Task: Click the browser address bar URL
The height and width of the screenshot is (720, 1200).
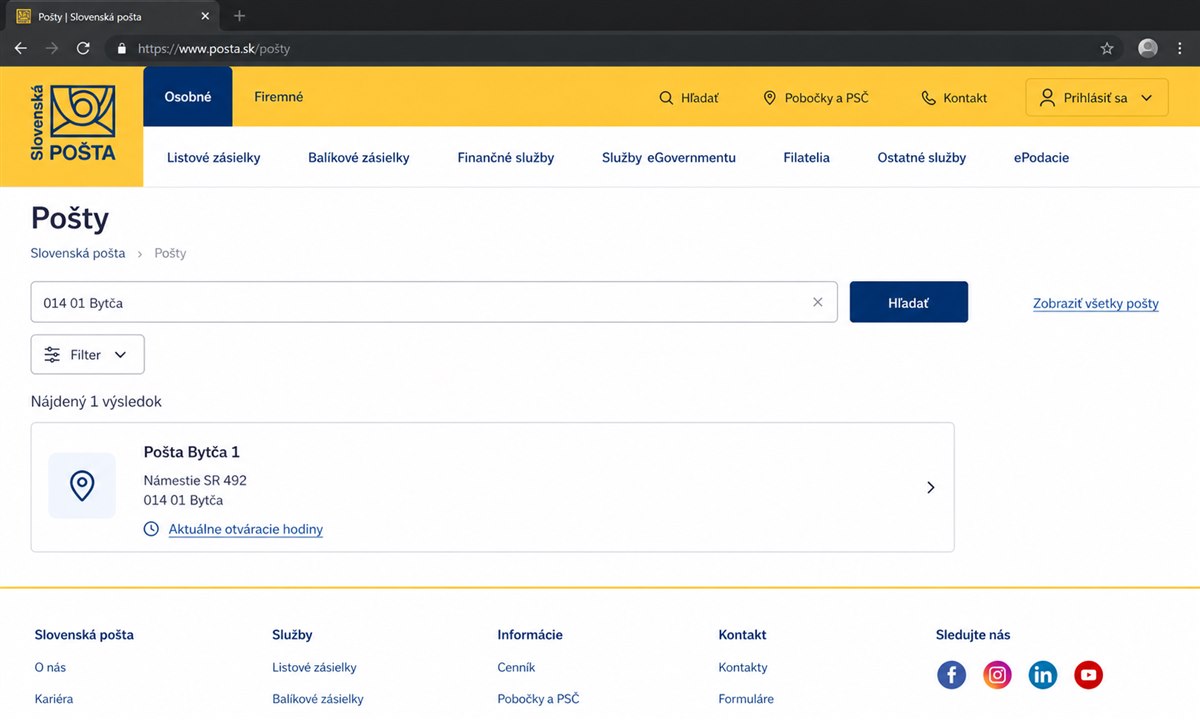Action: point(214,48)
